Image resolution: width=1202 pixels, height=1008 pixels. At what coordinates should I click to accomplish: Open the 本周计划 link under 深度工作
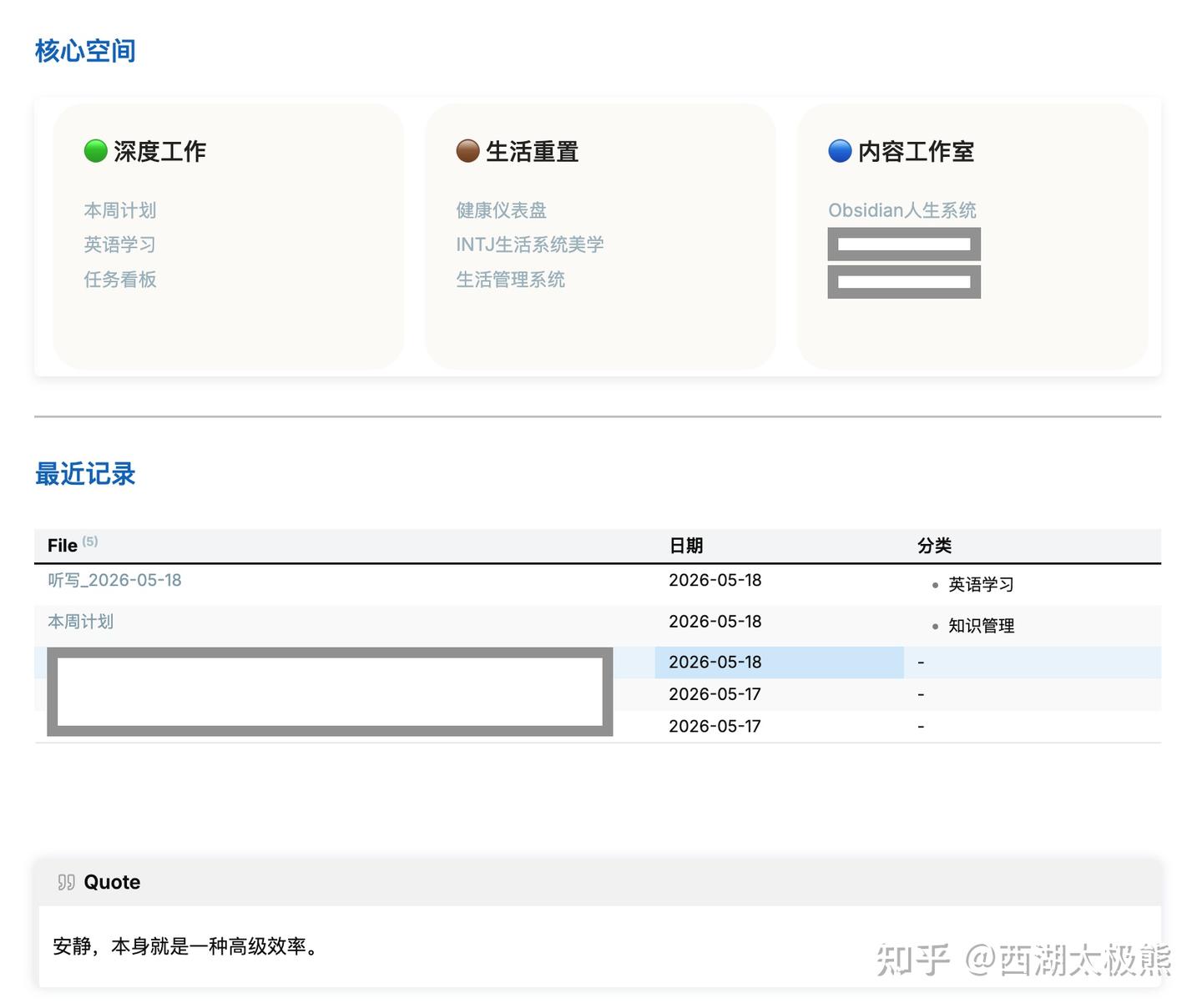click(120, 210)
